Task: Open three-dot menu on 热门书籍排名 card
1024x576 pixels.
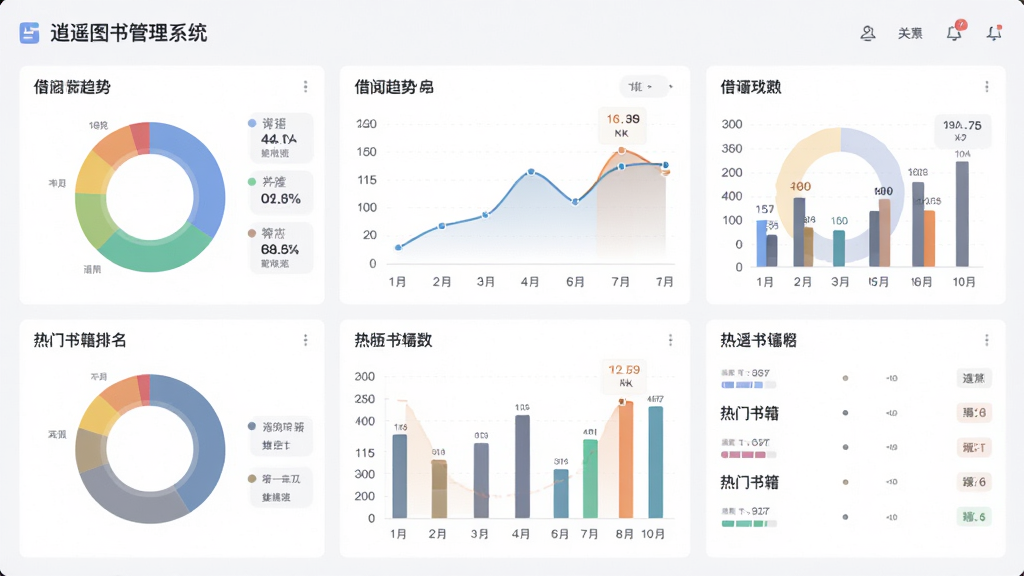Action: (305, 340)
